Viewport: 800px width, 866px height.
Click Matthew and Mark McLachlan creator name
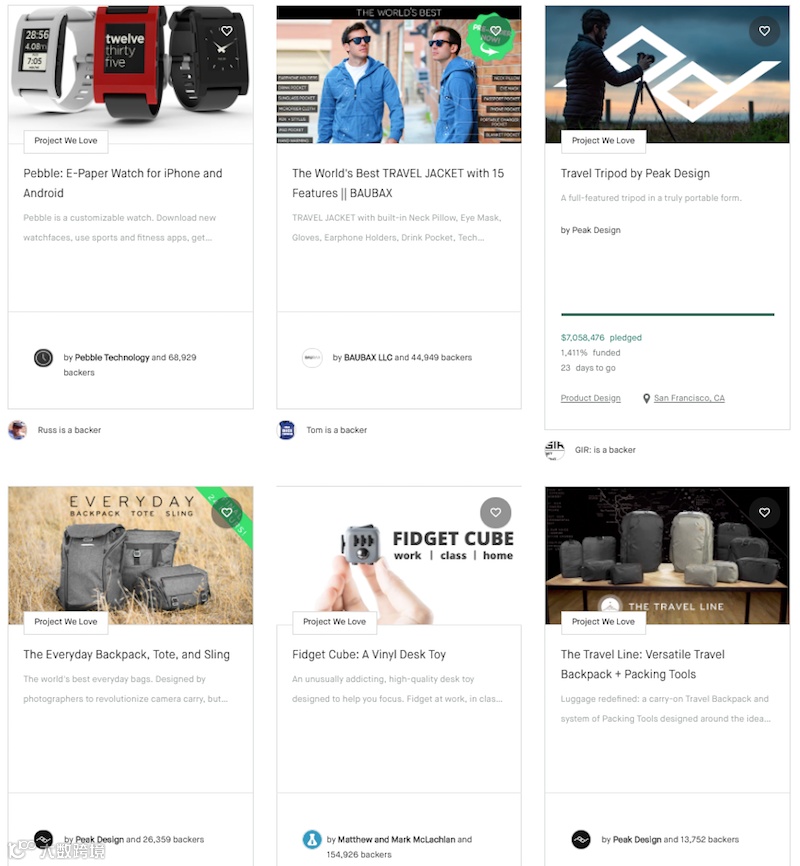pyautogui.click(x=397, y=839)
